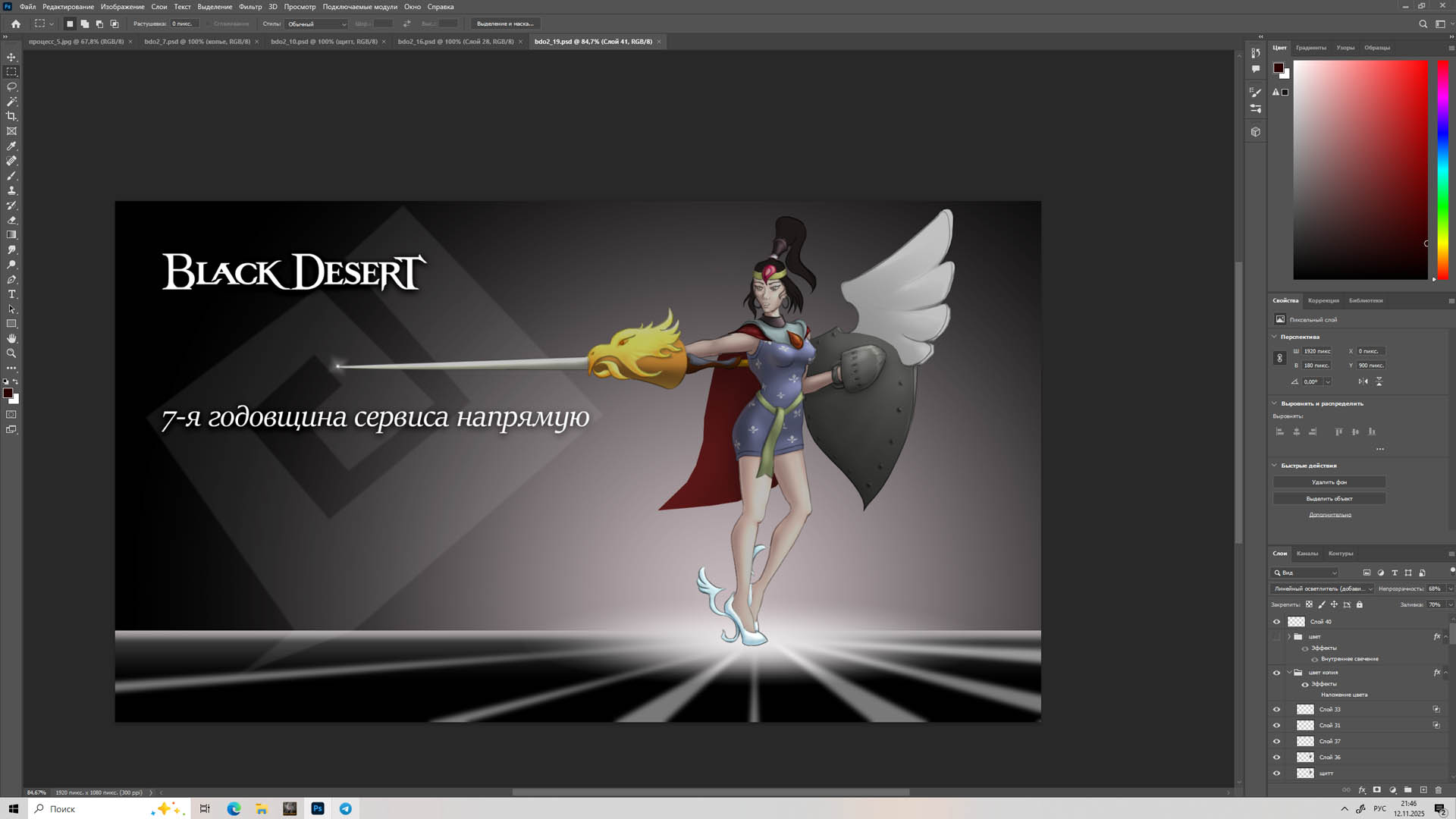Select the Eraser tool
1456x819 pixels.
coord(11,220)
